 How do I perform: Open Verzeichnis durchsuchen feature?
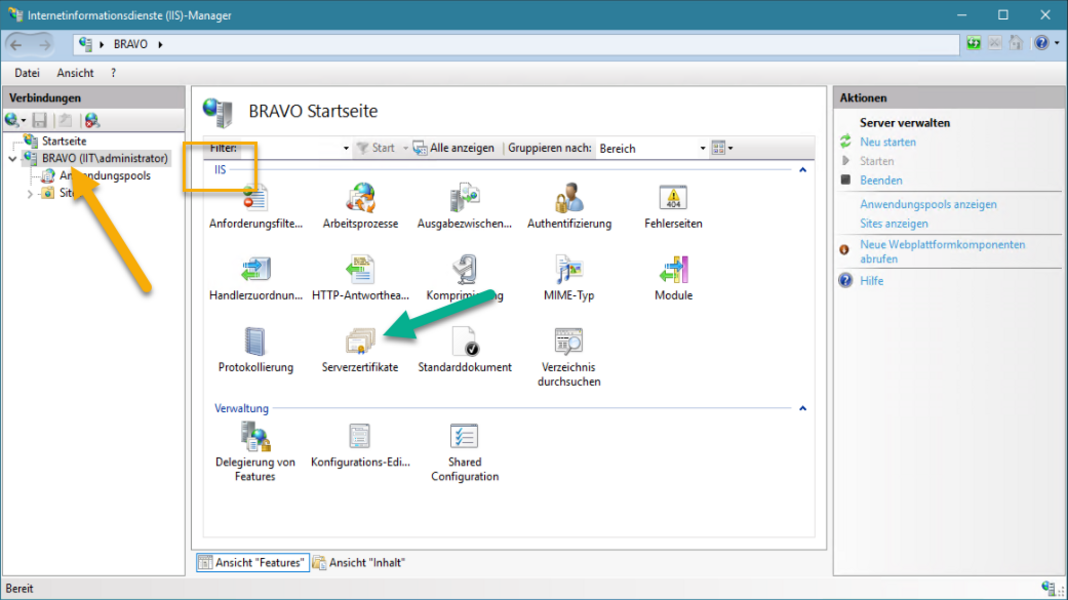(569, 344)
